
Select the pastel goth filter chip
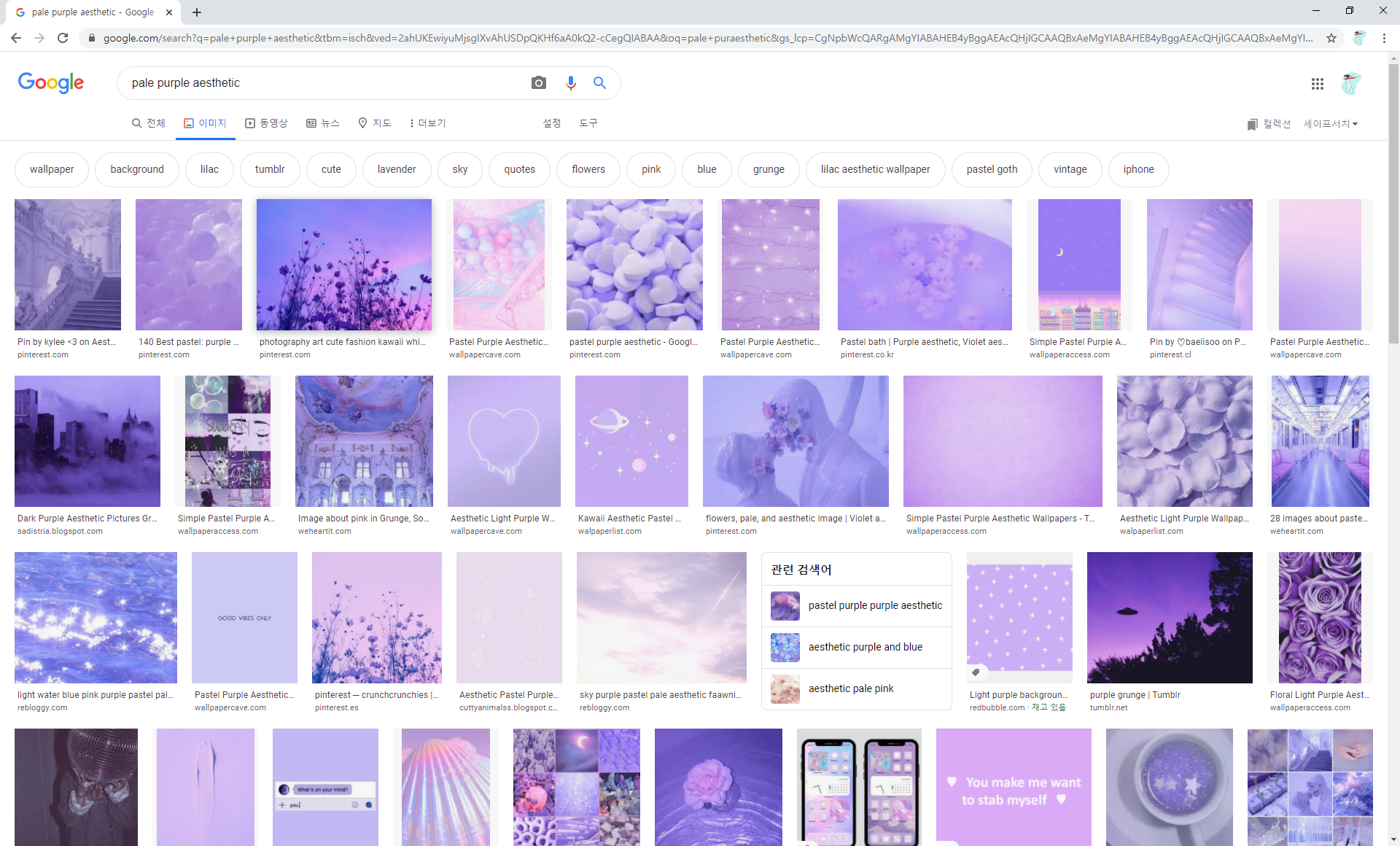(x=992, y=169)
